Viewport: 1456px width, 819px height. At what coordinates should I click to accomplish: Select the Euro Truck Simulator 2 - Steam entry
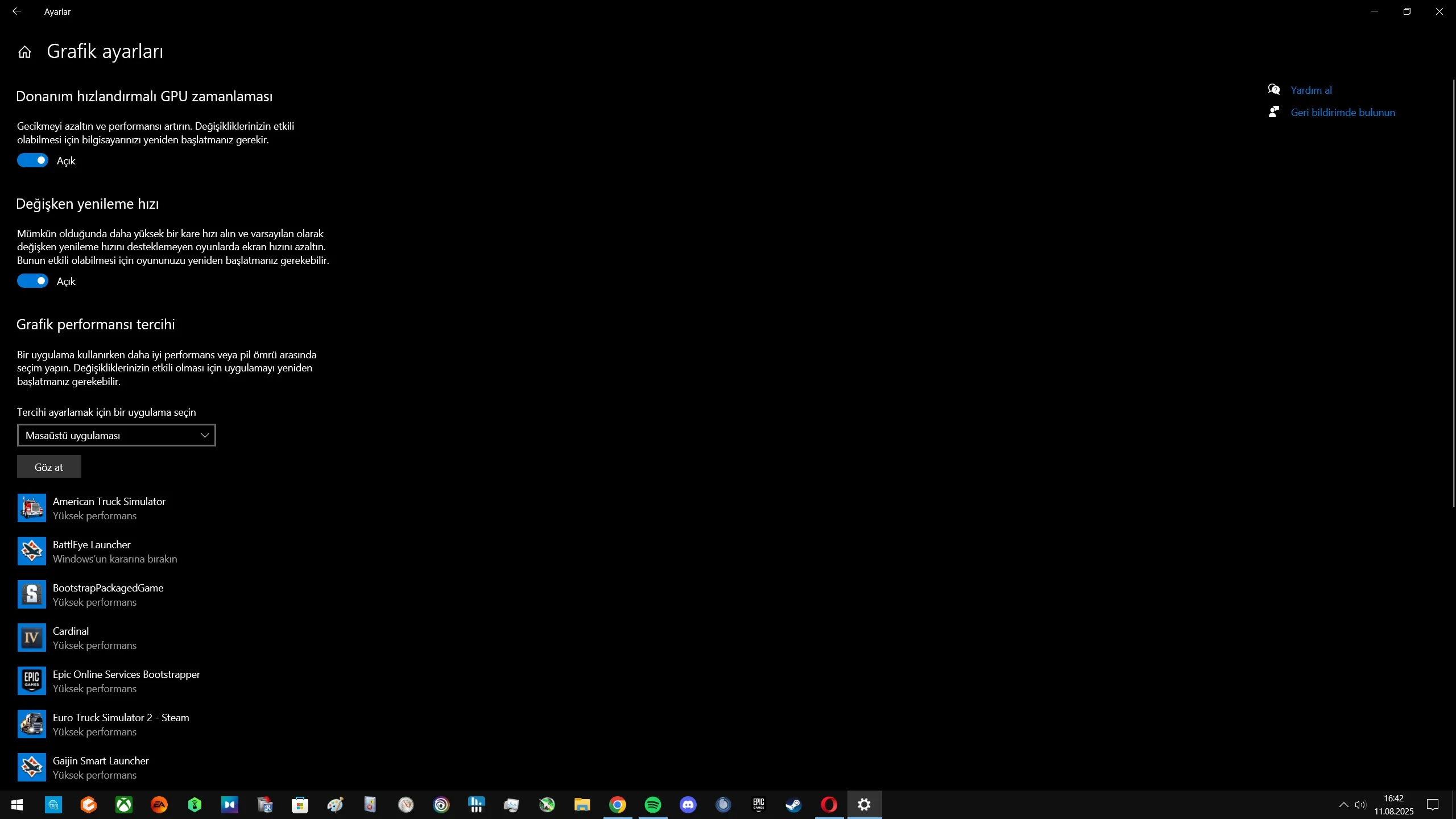121,724
